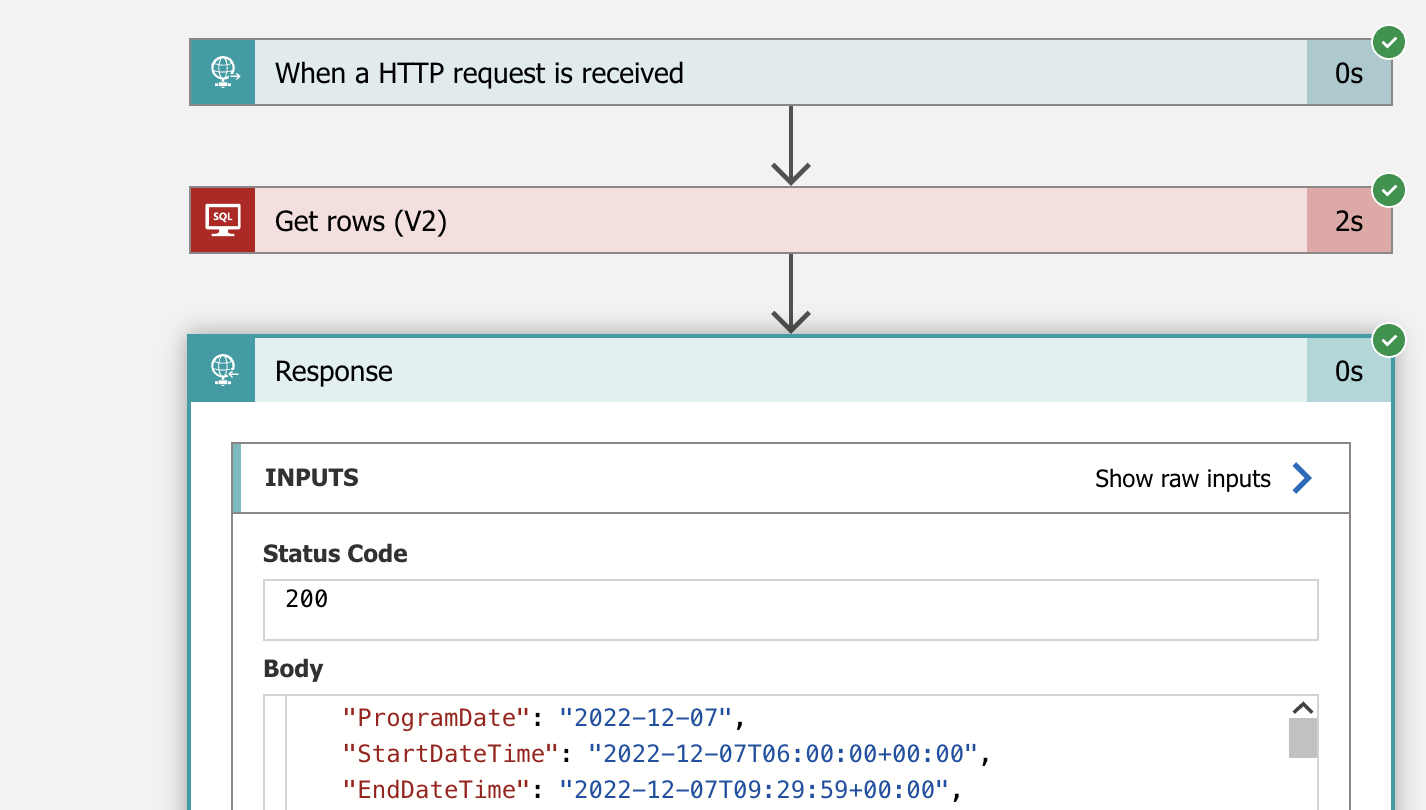Click the StartDateTime value in Body
The height and width of the screenshot is (810, 1426).
(782, 753)
